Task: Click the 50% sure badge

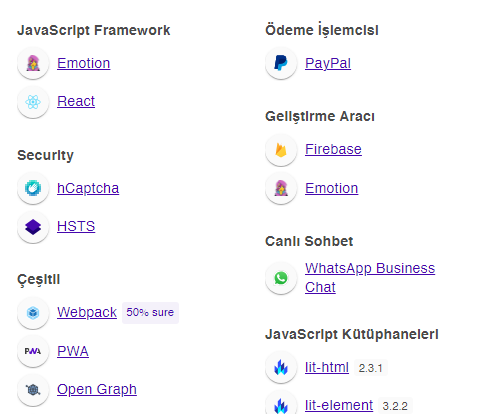Action: (x=150, y=313)
